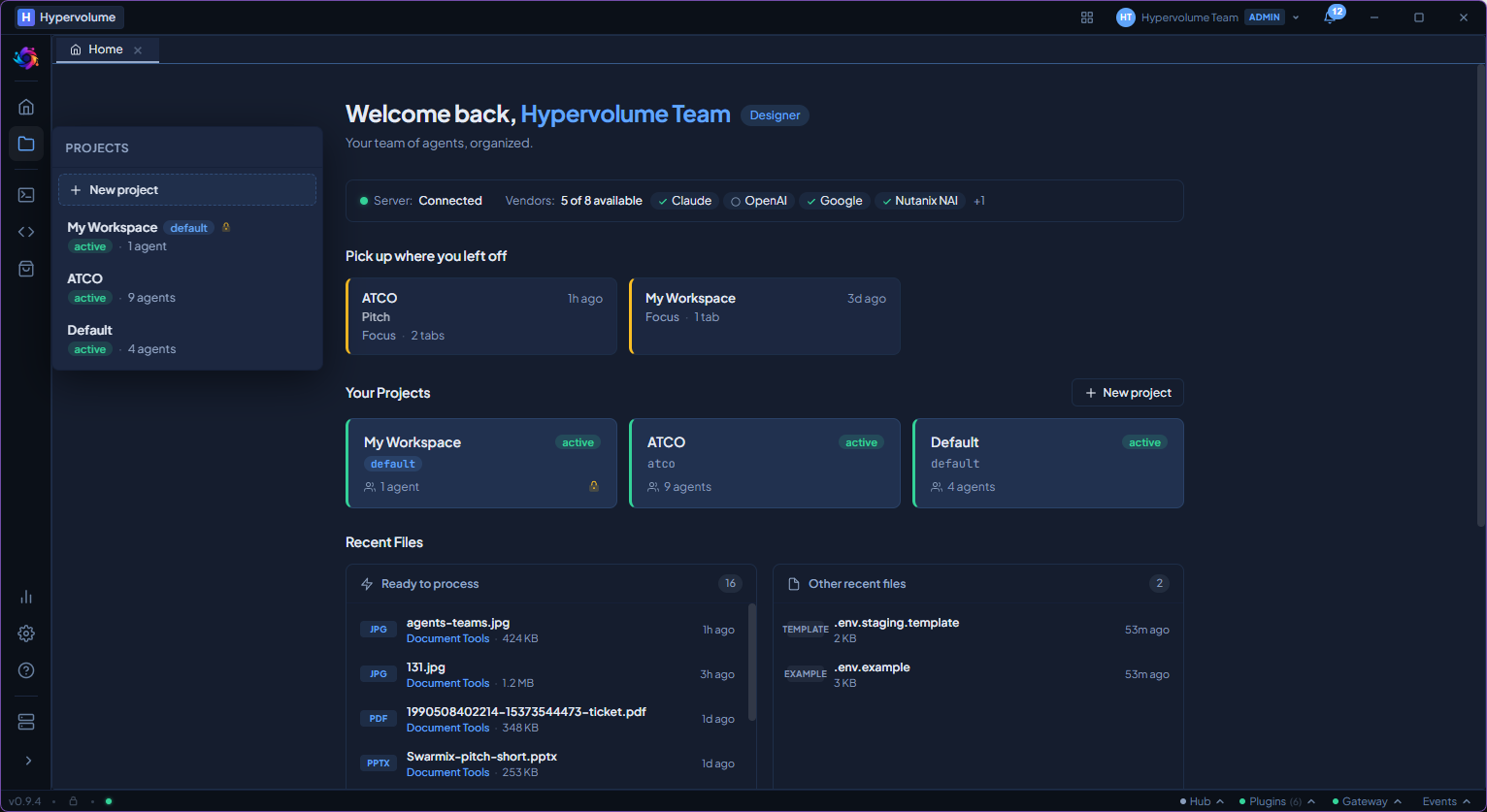
Task: Click the Claude vendor chip
Action: 684,201
